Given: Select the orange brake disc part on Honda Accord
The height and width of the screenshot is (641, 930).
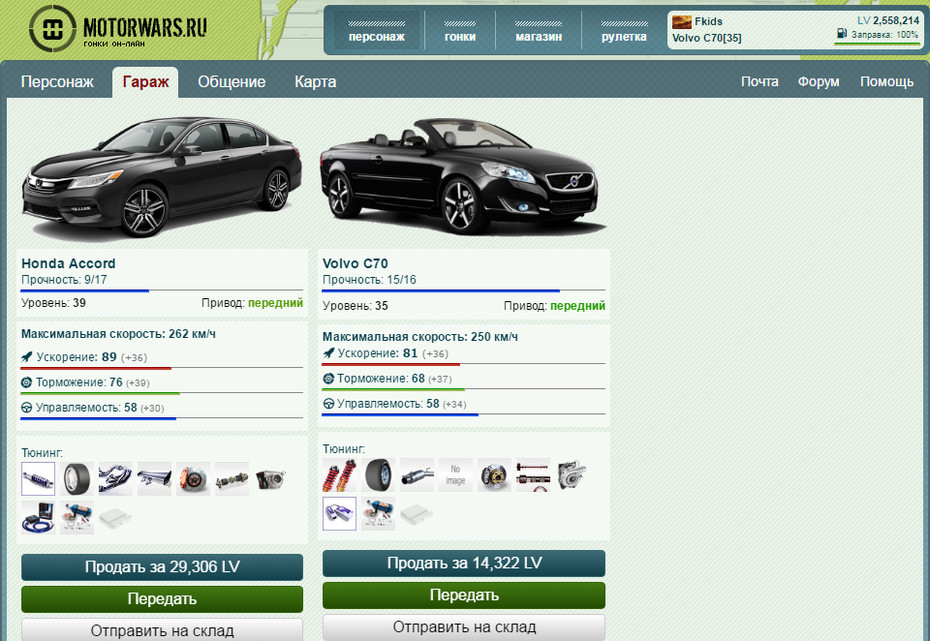Looking at the screenshot, I should (x=193, y=479).
